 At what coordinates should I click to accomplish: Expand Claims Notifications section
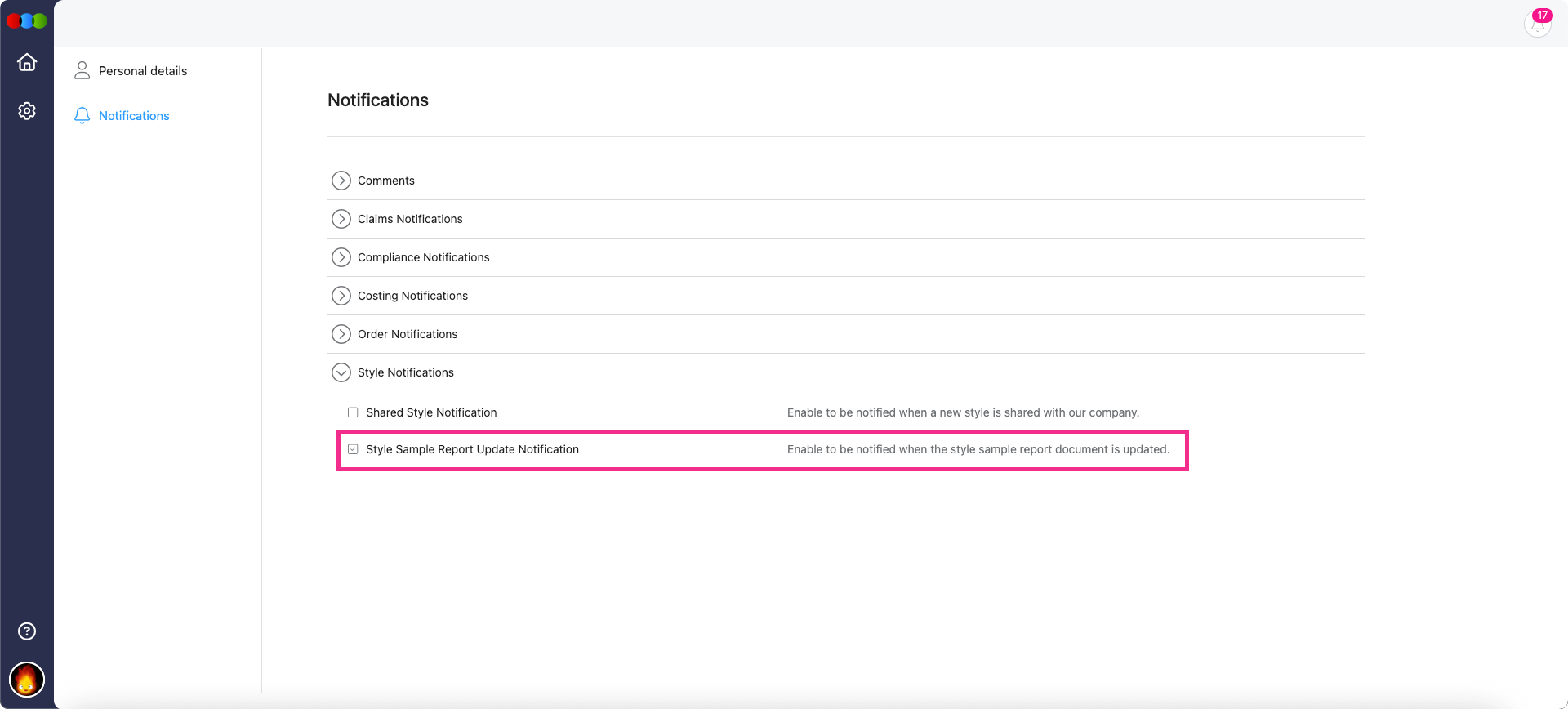[341, 219]
